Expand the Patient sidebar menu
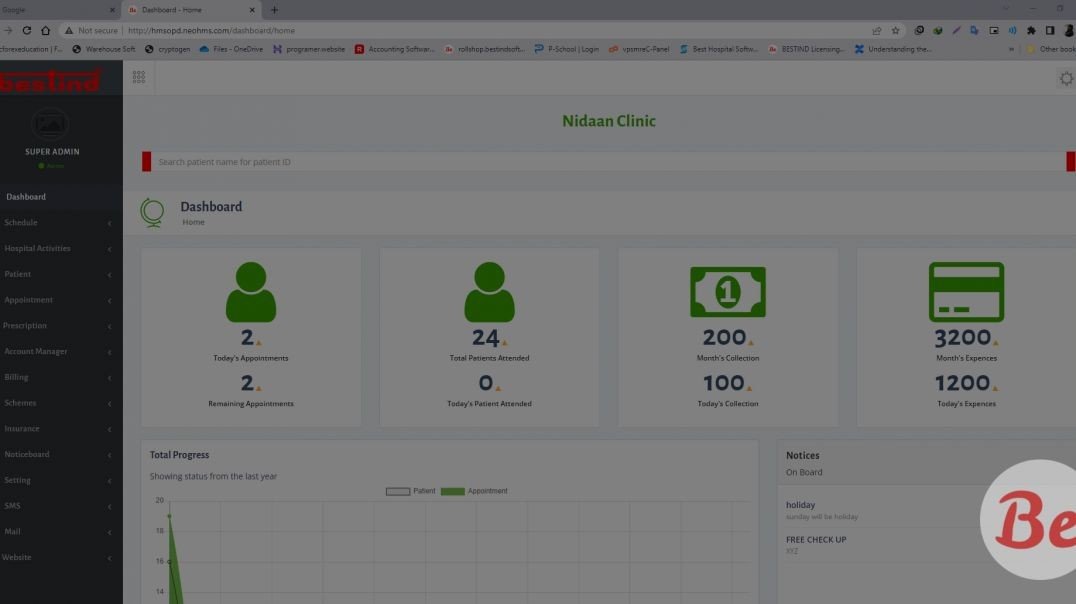This screenshot has width=1076, height=604. pyautogui.click(x=29, y=274)
